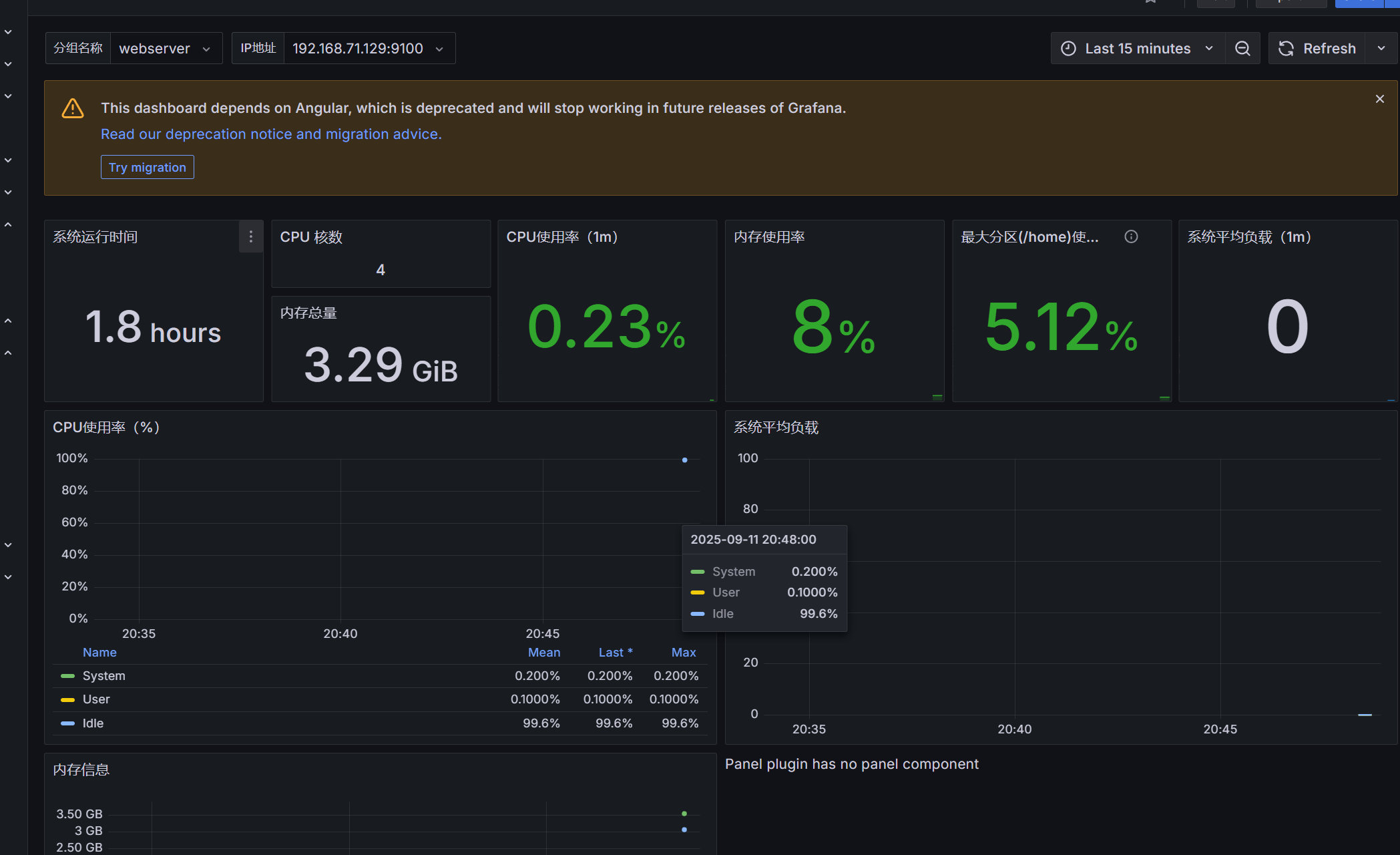Click the clock icon in time picker
The width and height of the screenshot is (1400, 855).
point(1068,48)
